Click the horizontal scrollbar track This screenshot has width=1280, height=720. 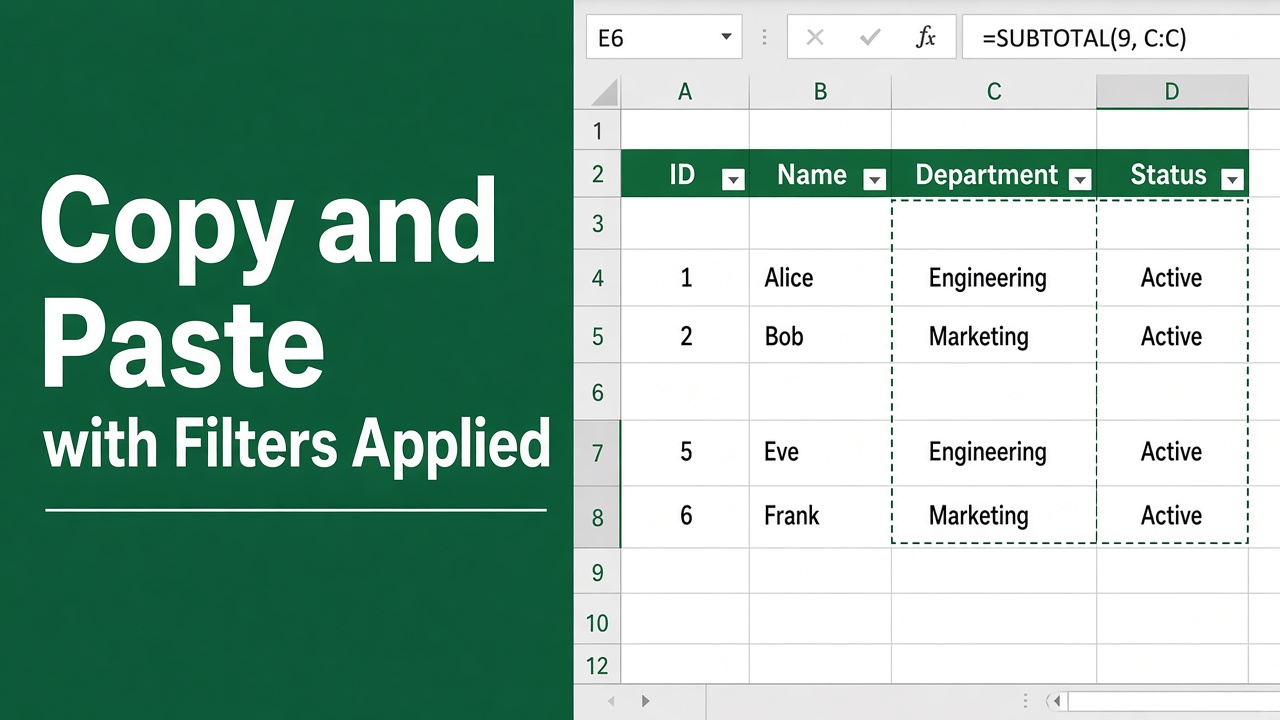[x=1173, y=702]
